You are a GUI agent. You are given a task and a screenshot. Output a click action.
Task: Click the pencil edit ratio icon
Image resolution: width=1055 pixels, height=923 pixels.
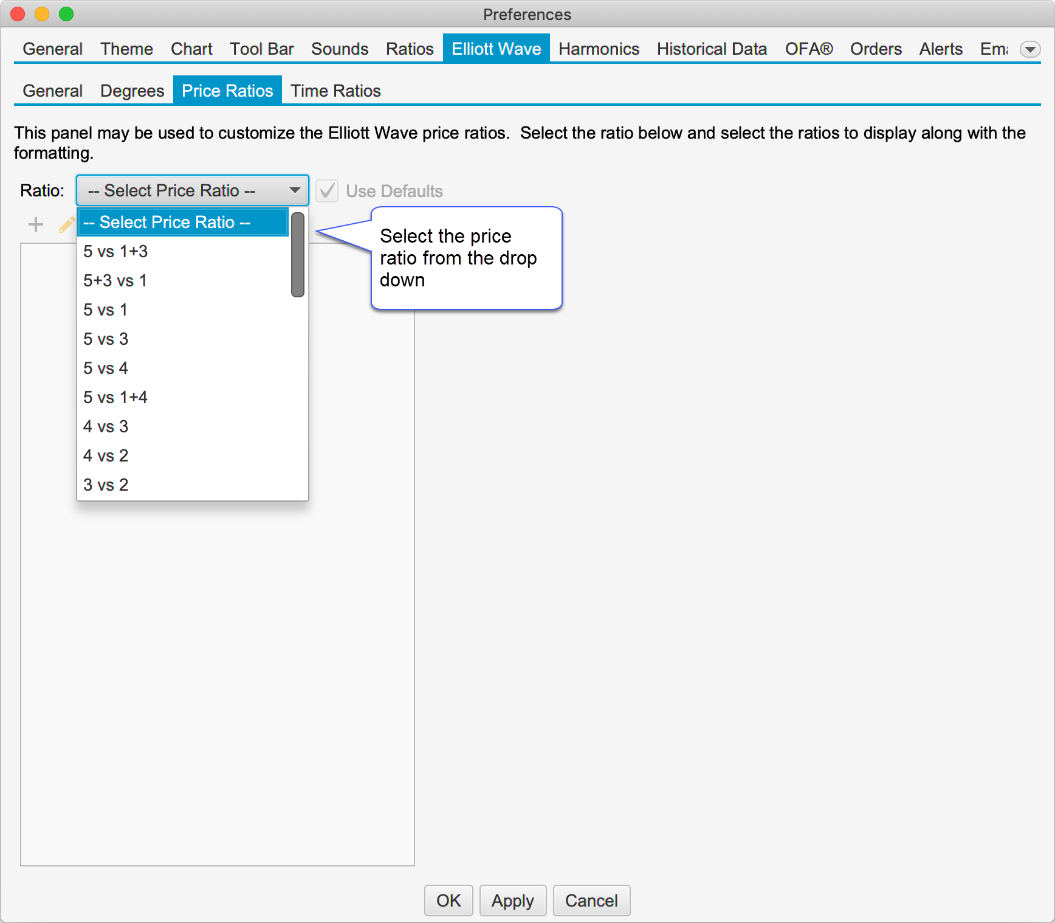(x=66, y=225)
